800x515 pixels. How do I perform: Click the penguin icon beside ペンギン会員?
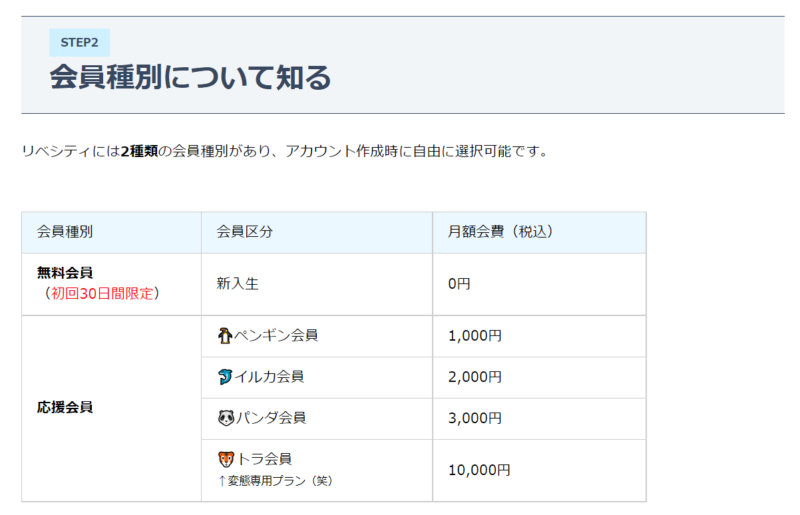pyautogui.click(x=225, y=336)
